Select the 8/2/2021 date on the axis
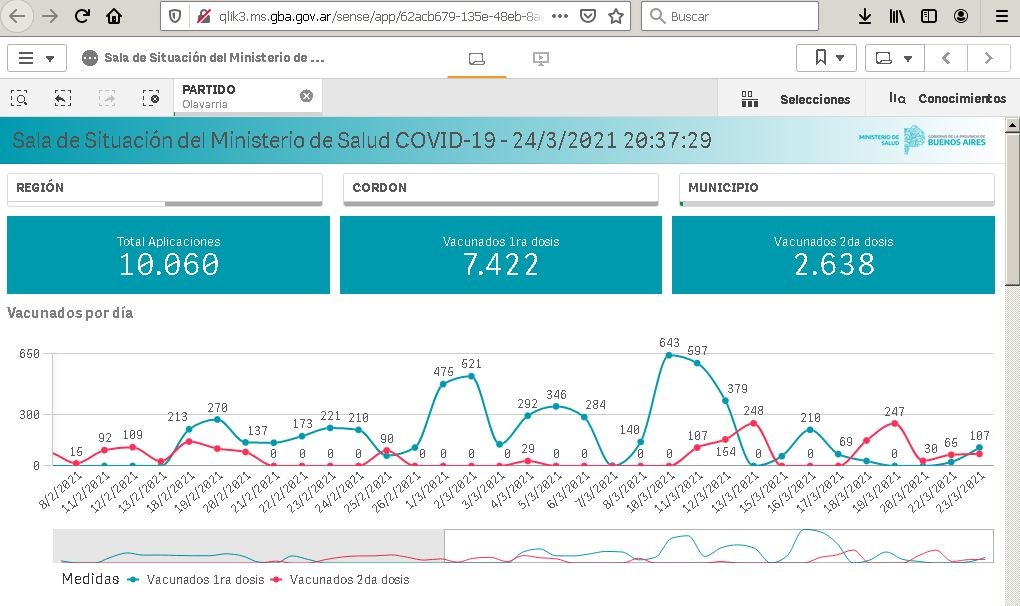Image resolution: width=1020 pixels, height=606 pixels. 60,490
